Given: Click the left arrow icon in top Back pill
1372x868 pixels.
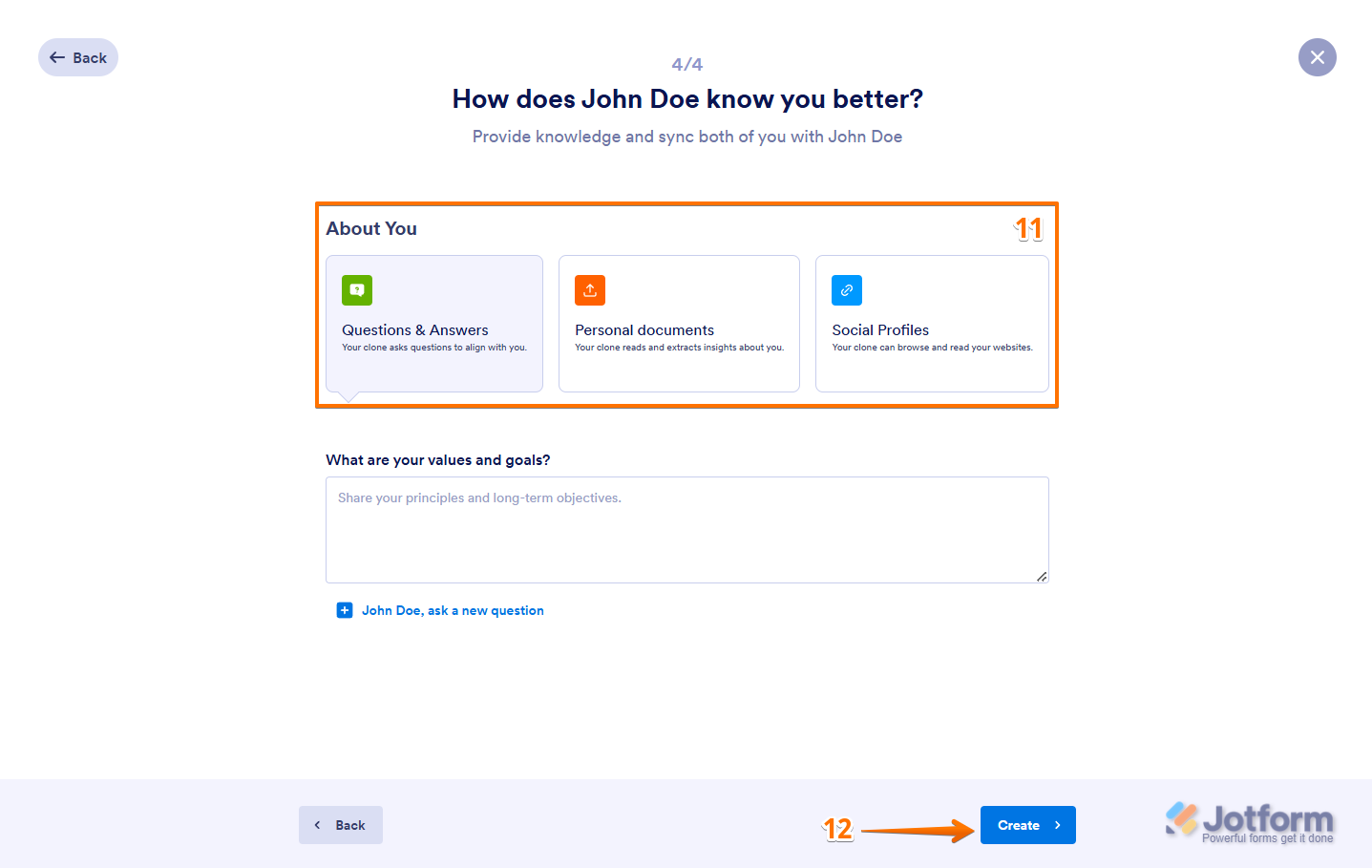Looking at the screenshot, I should (57, 58).
